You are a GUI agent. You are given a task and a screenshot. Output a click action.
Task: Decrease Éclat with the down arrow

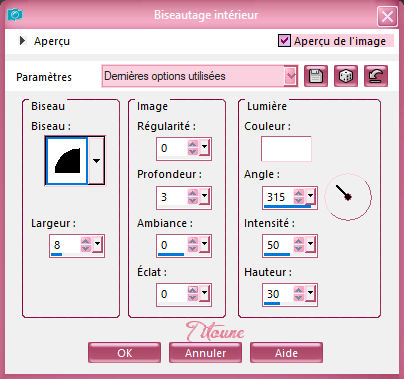click(x=193, y=298)
